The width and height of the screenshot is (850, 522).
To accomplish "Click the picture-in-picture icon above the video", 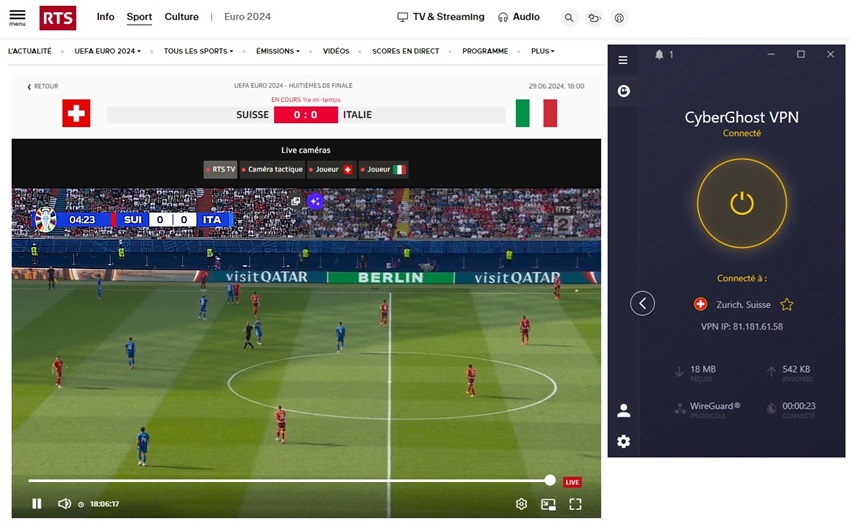I will pyautogui.click(x=295, y=201).
